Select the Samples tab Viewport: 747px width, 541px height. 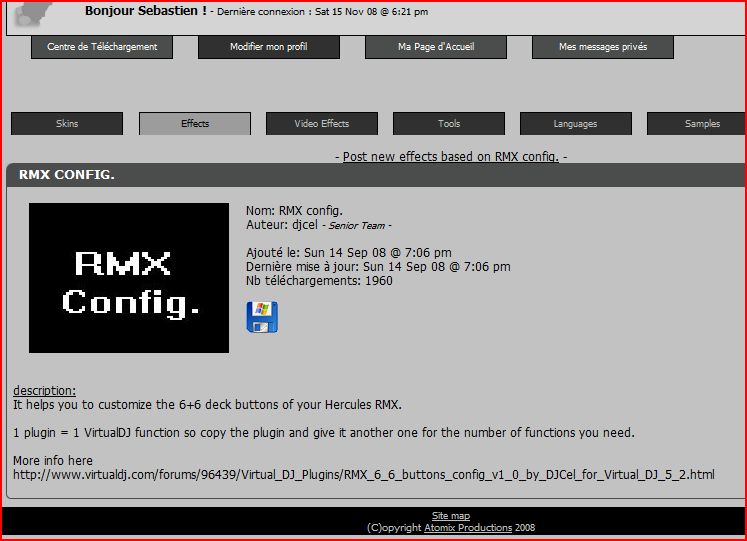point(697,124)
